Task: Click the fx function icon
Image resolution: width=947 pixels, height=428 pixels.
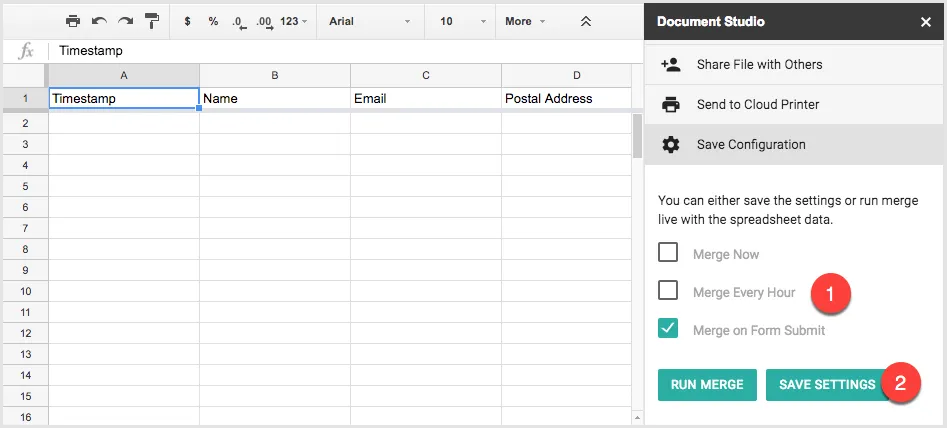Action: click(x=25, y=51)
